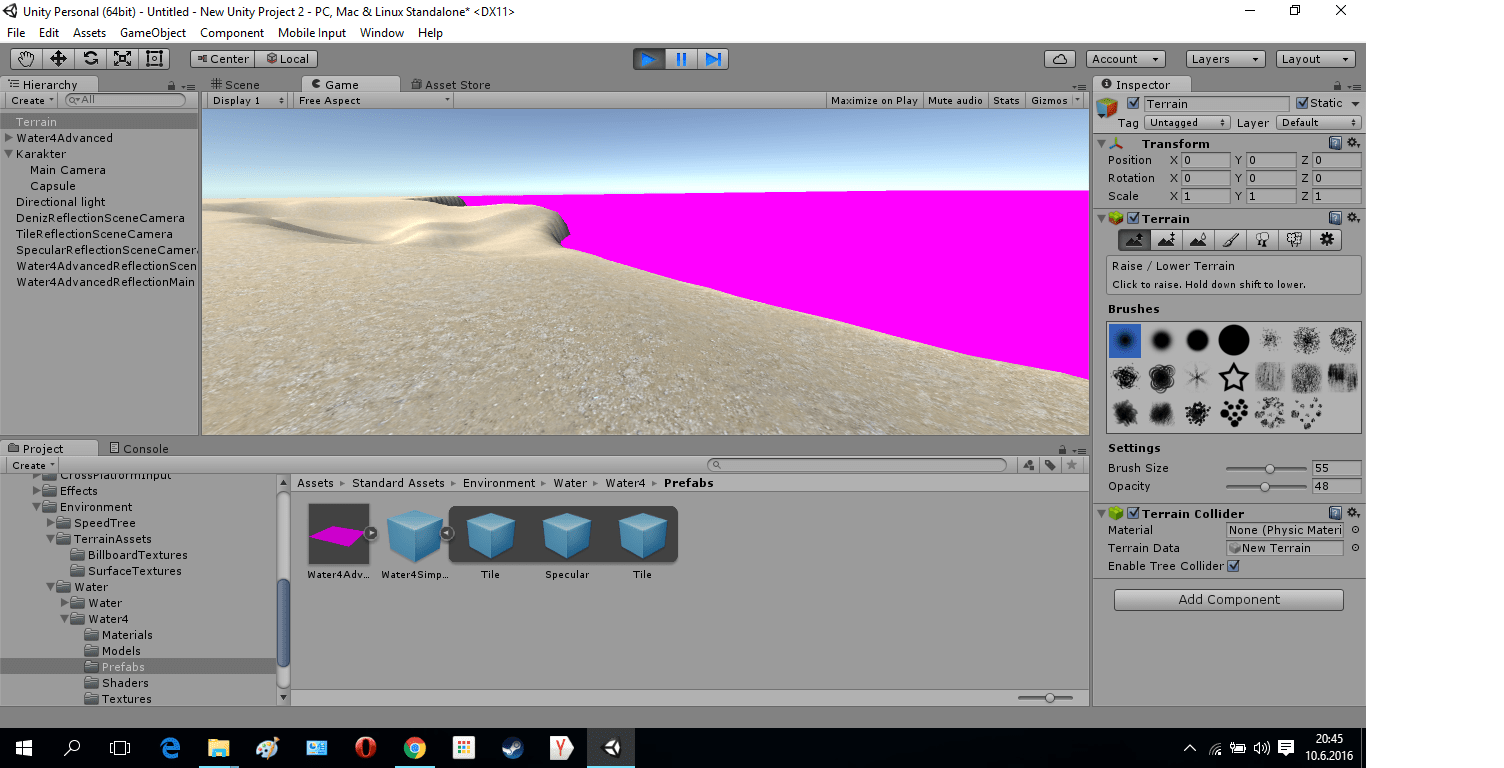Open the Component menu
1504x768 pixels.
click(232, 32)
